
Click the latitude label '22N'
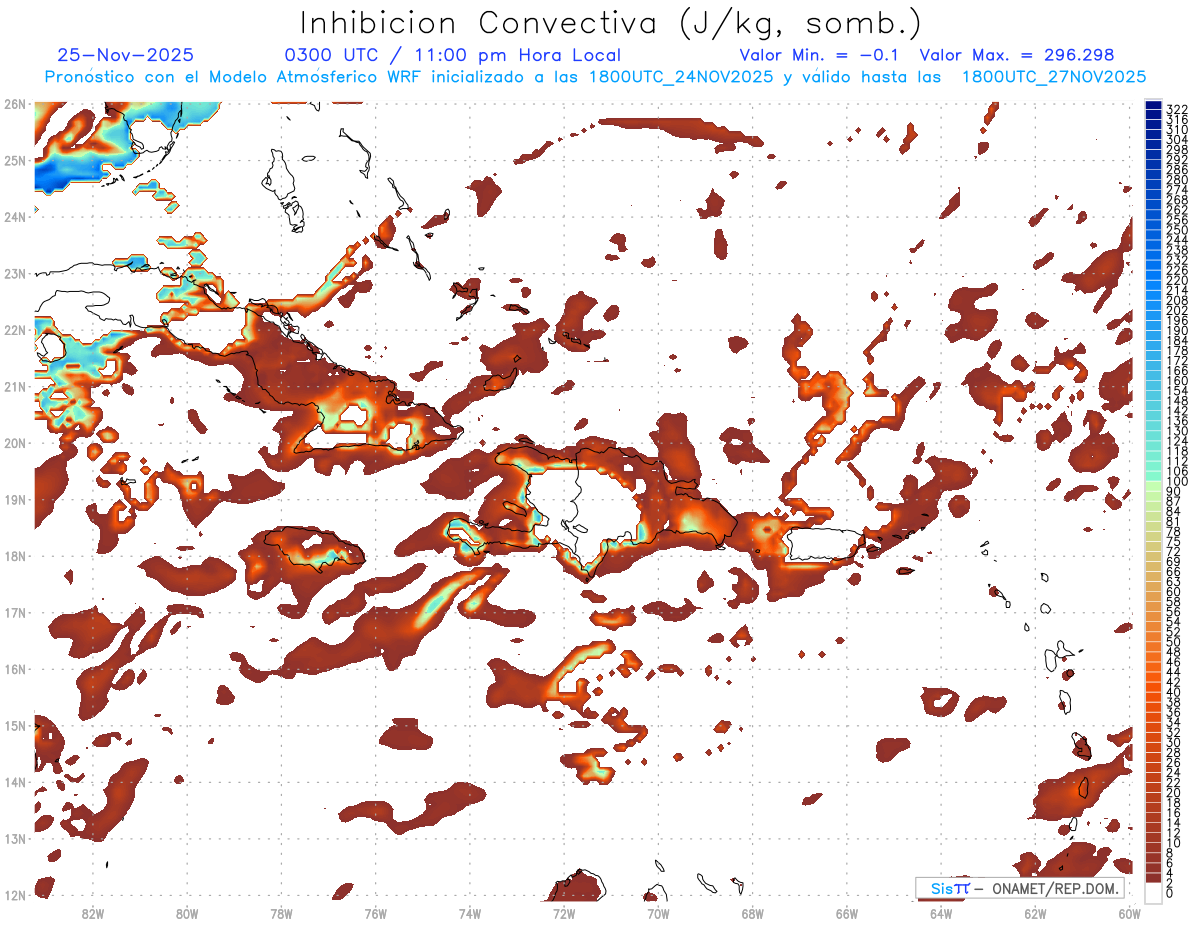[14, 330]
